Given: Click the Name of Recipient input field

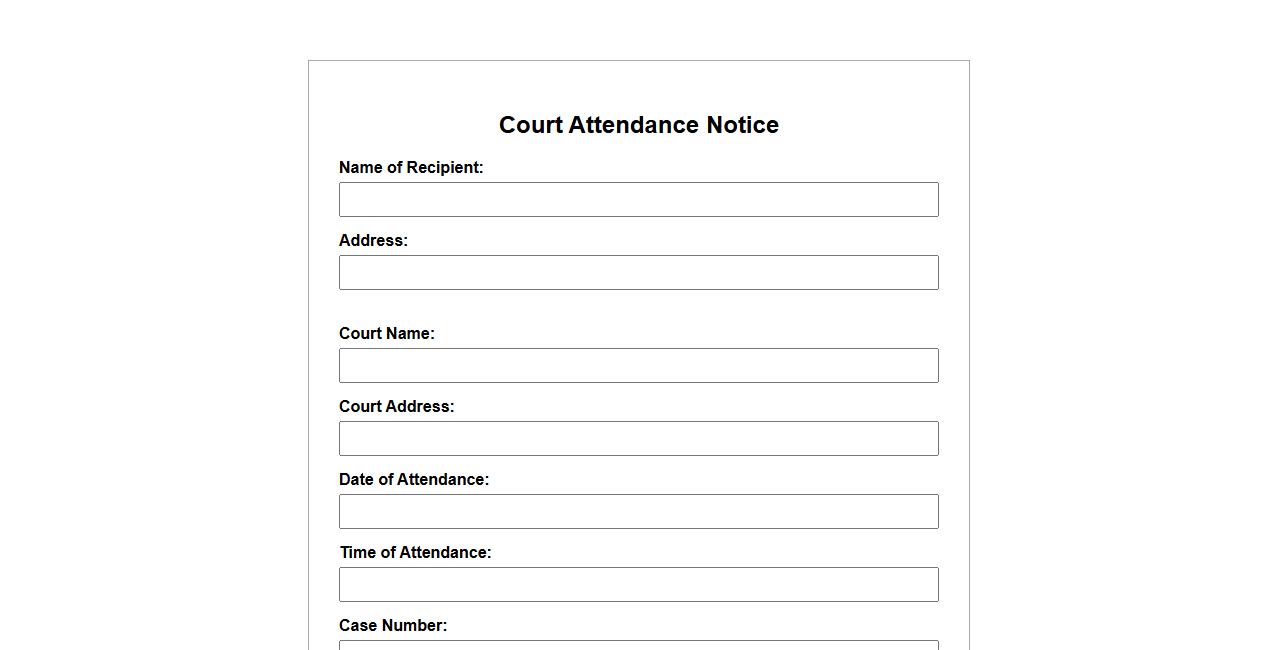Looking at the screenshot, I should tap(638, 199).
